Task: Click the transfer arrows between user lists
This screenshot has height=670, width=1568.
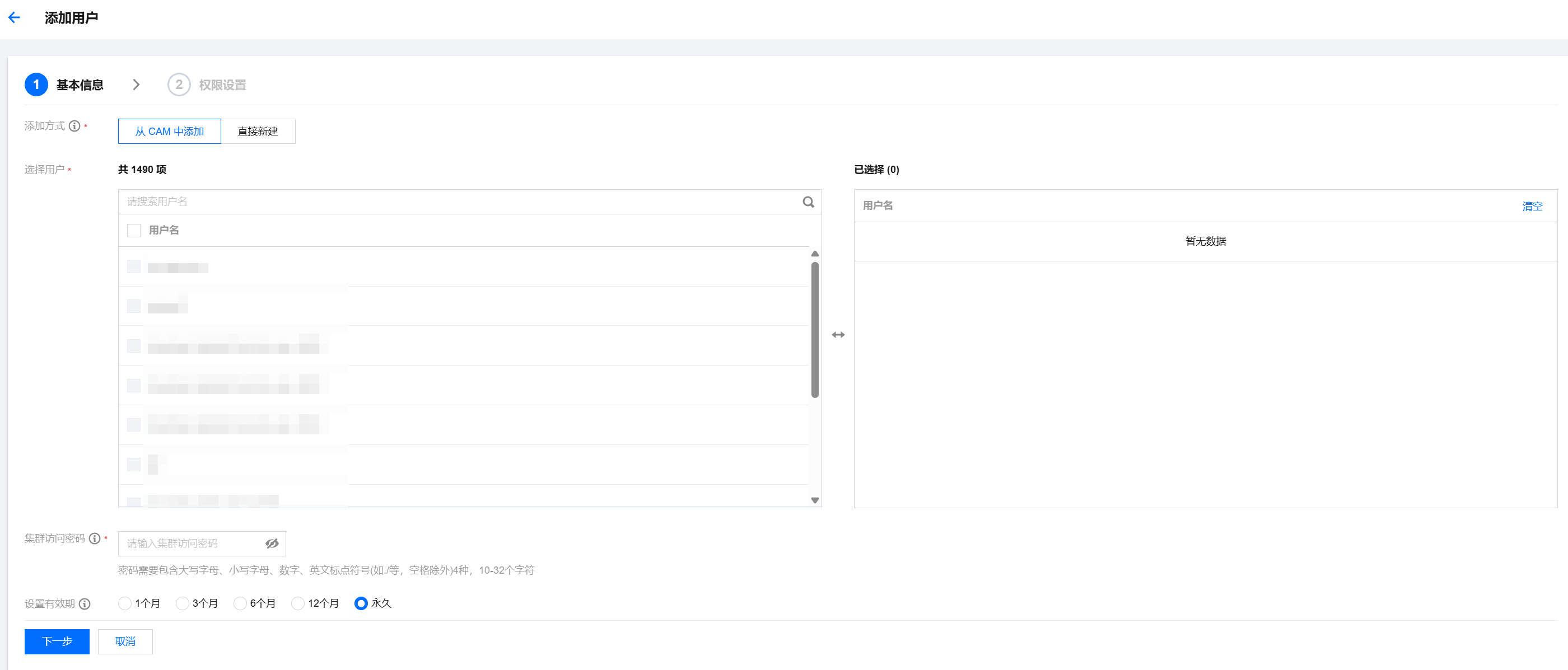Action: point(838,335)
